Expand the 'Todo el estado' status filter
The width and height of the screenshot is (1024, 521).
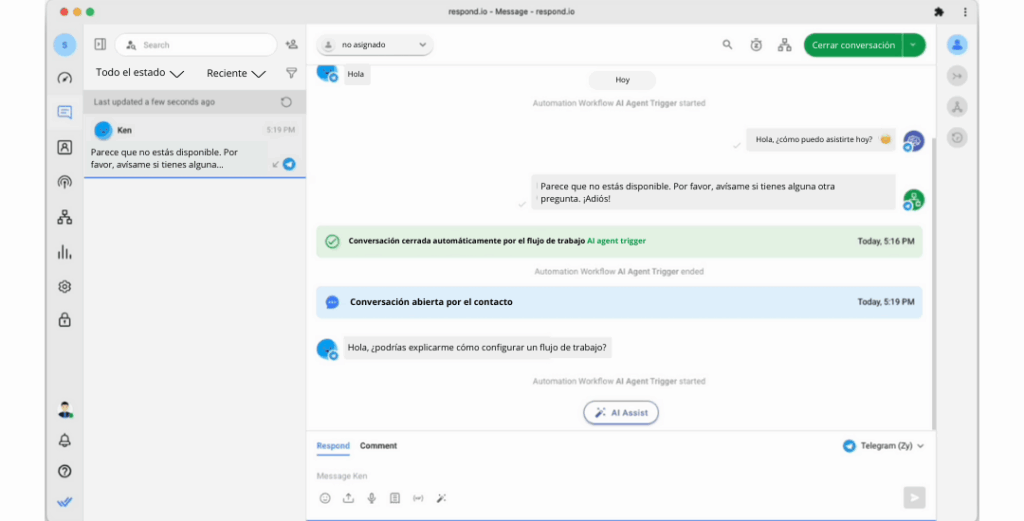click(140, 73)
